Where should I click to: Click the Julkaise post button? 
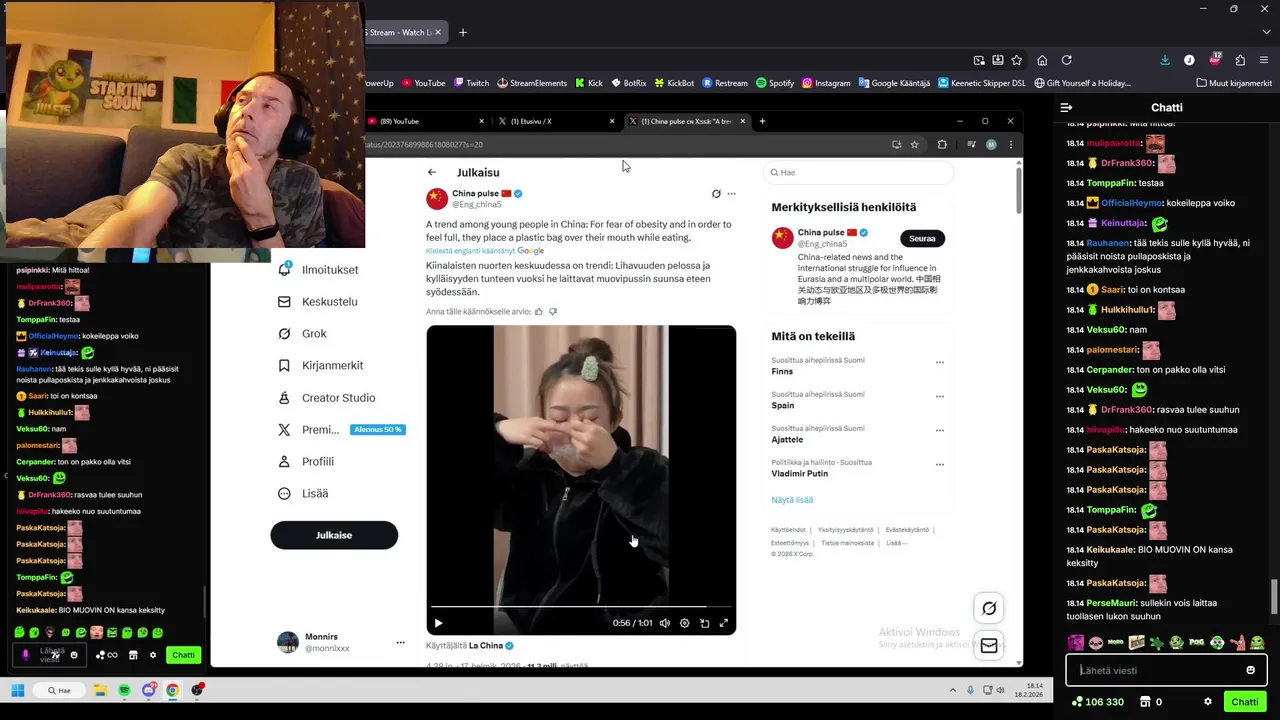point(334,535)
